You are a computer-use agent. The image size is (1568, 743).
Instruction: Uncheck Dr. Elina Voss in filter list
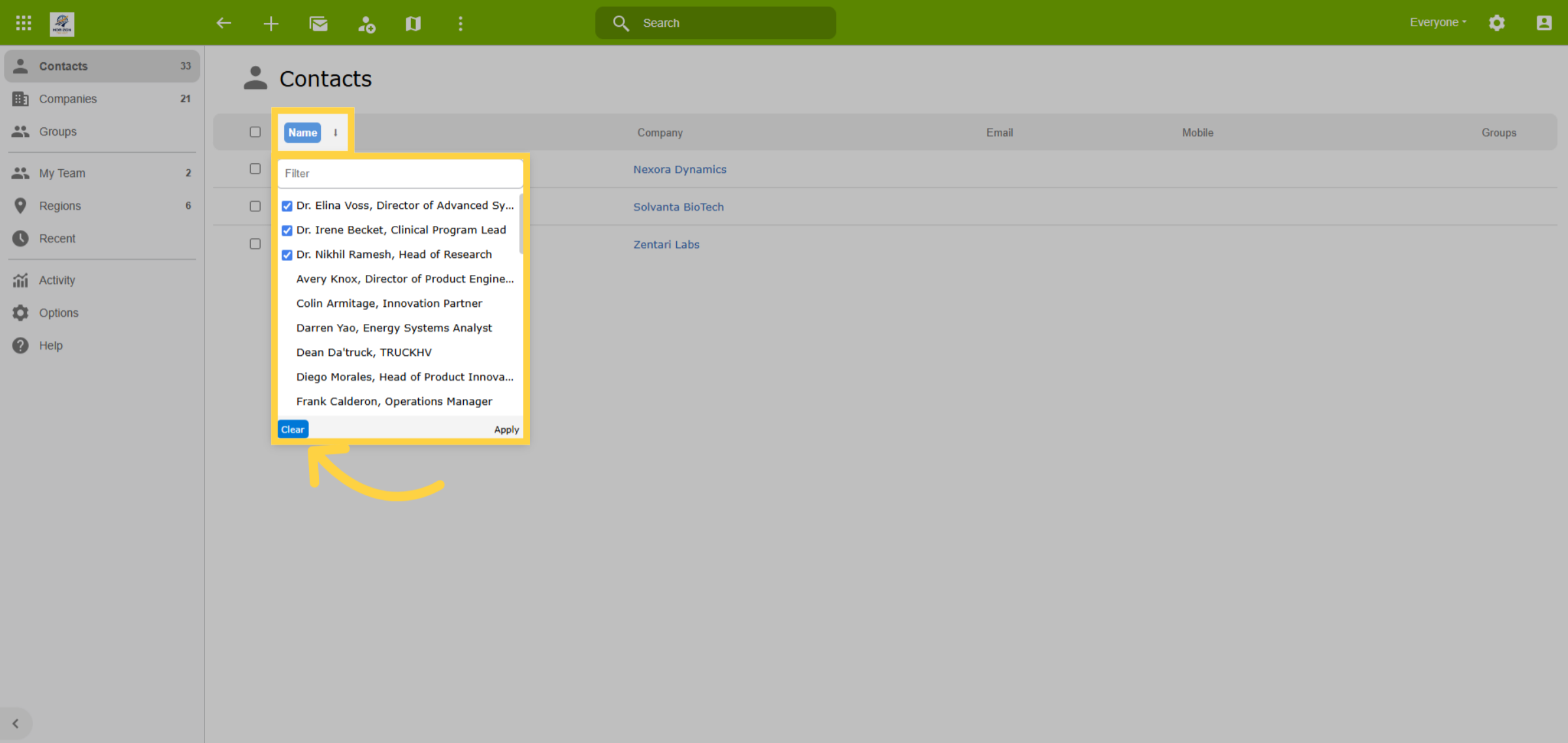click(287, 206)
